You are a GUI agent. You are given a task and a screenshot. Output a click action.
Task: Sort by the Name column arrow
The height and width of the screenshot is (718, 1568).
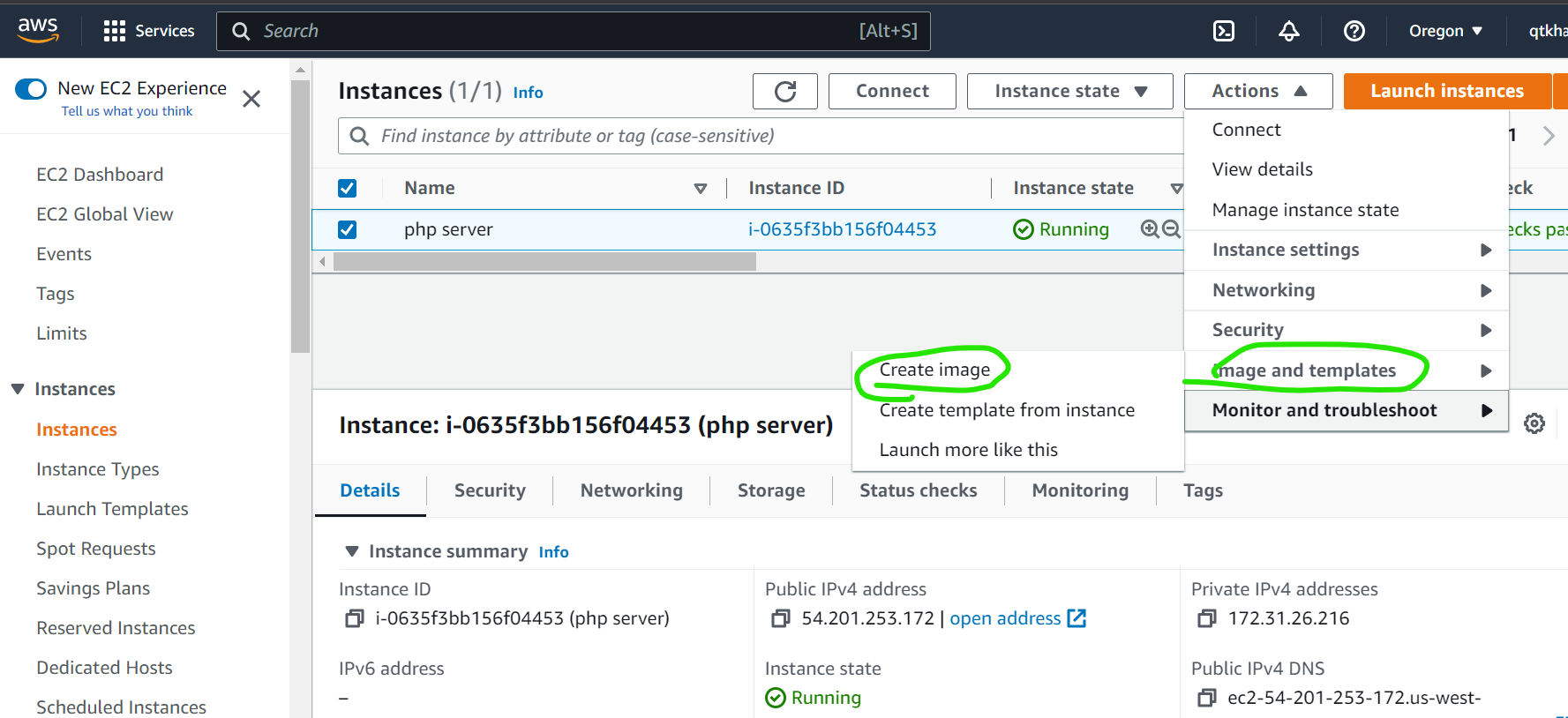701,188
